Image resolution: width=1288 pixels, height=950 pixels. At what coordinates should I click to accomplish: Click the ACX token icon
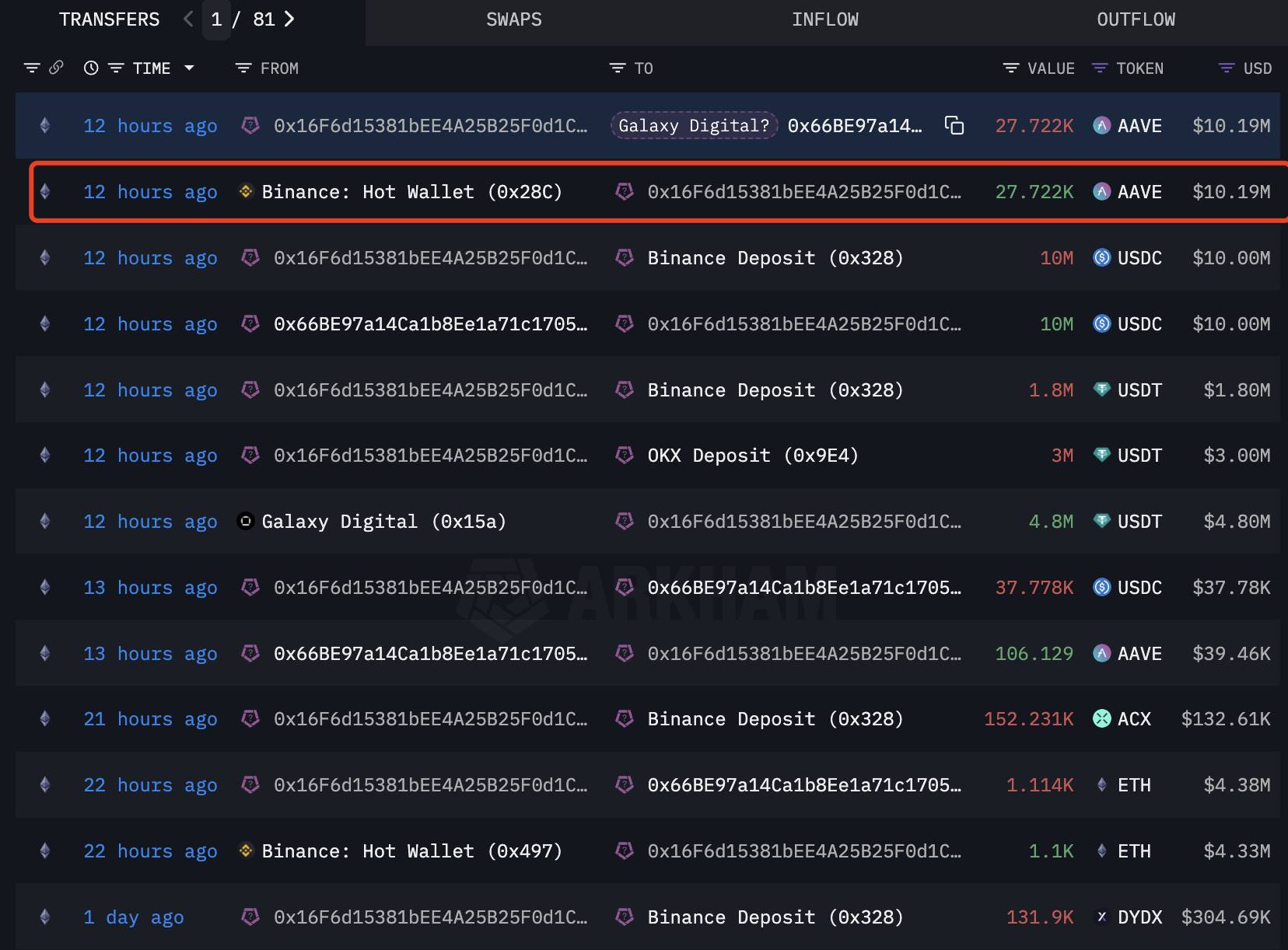click(1102, 719)
